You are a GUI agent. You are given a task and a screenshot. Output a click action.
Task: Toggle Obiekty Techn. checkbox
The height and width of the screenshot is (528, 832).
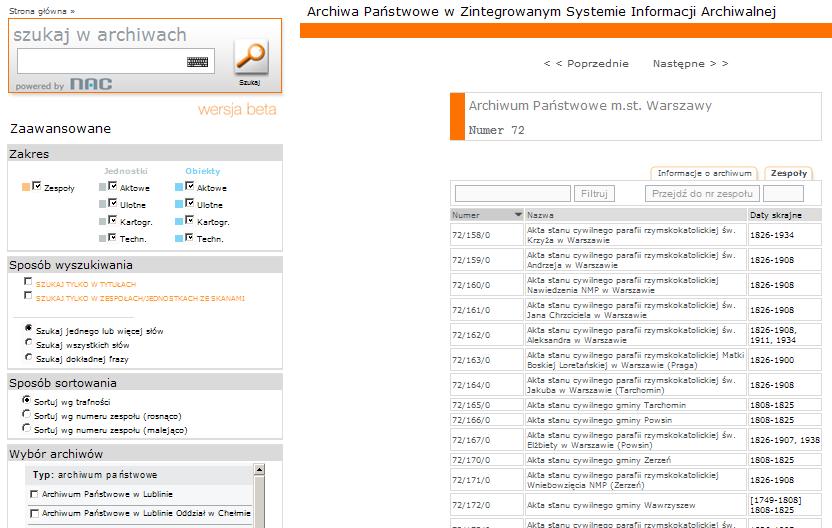point(189,237)
